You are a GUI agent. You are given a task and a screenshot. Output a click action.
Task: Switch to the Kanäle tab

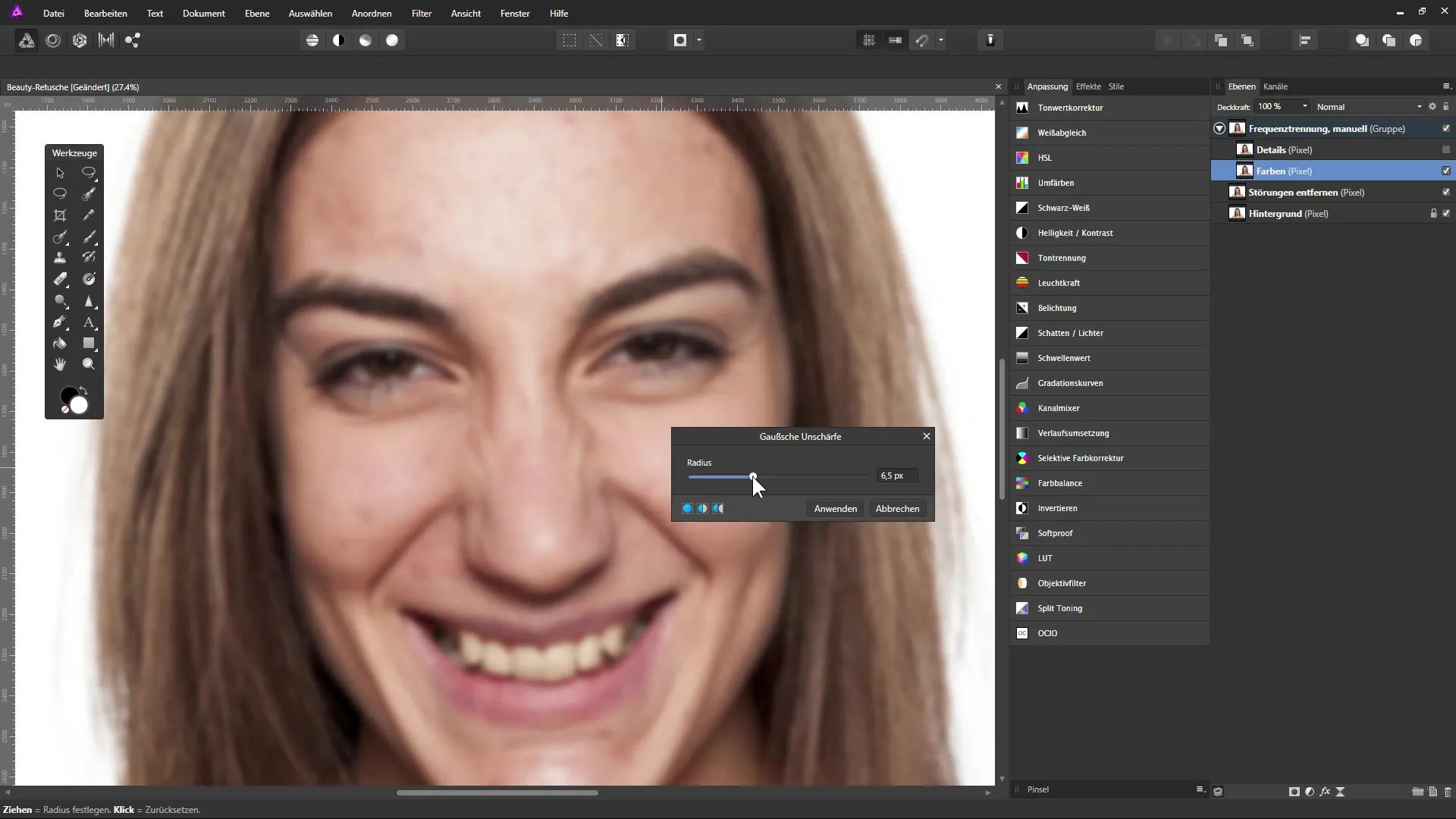coord(1276,86)
